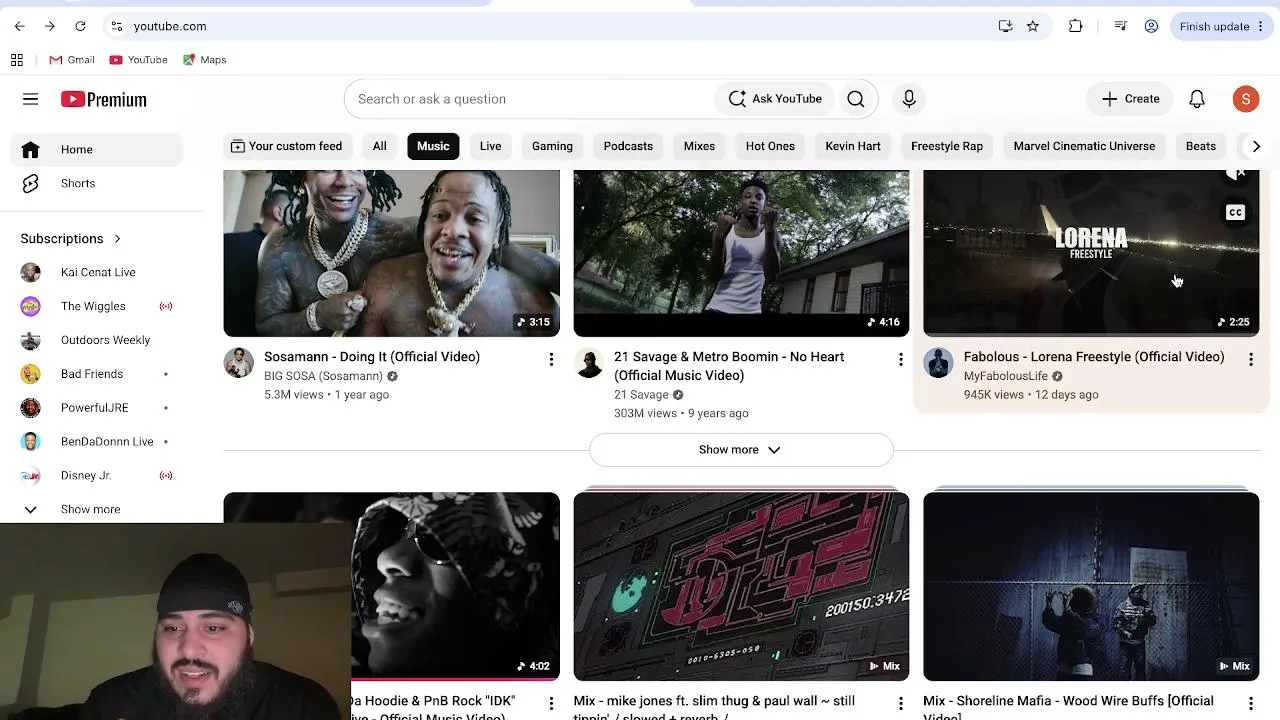Open more options for Shoreline Mafia mix
Screen dimensions: 1280x720
(x=1251, y=704)
